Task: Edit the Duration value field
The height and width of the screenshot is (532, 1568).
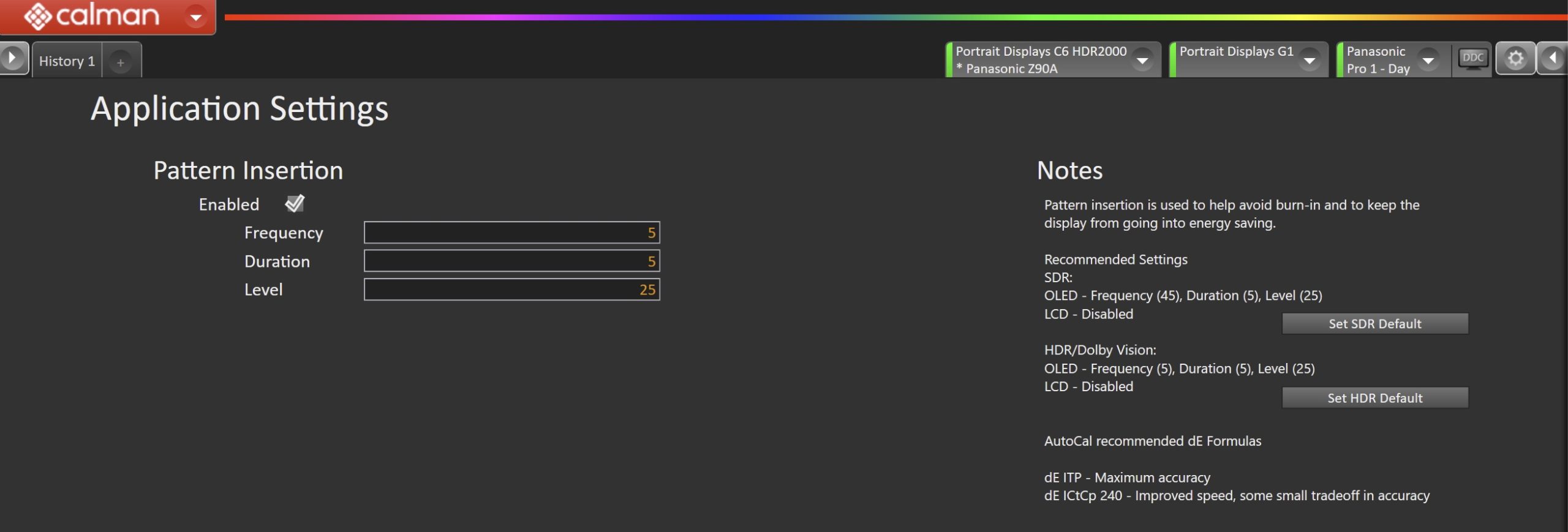Action: click(x=511, y=261)
